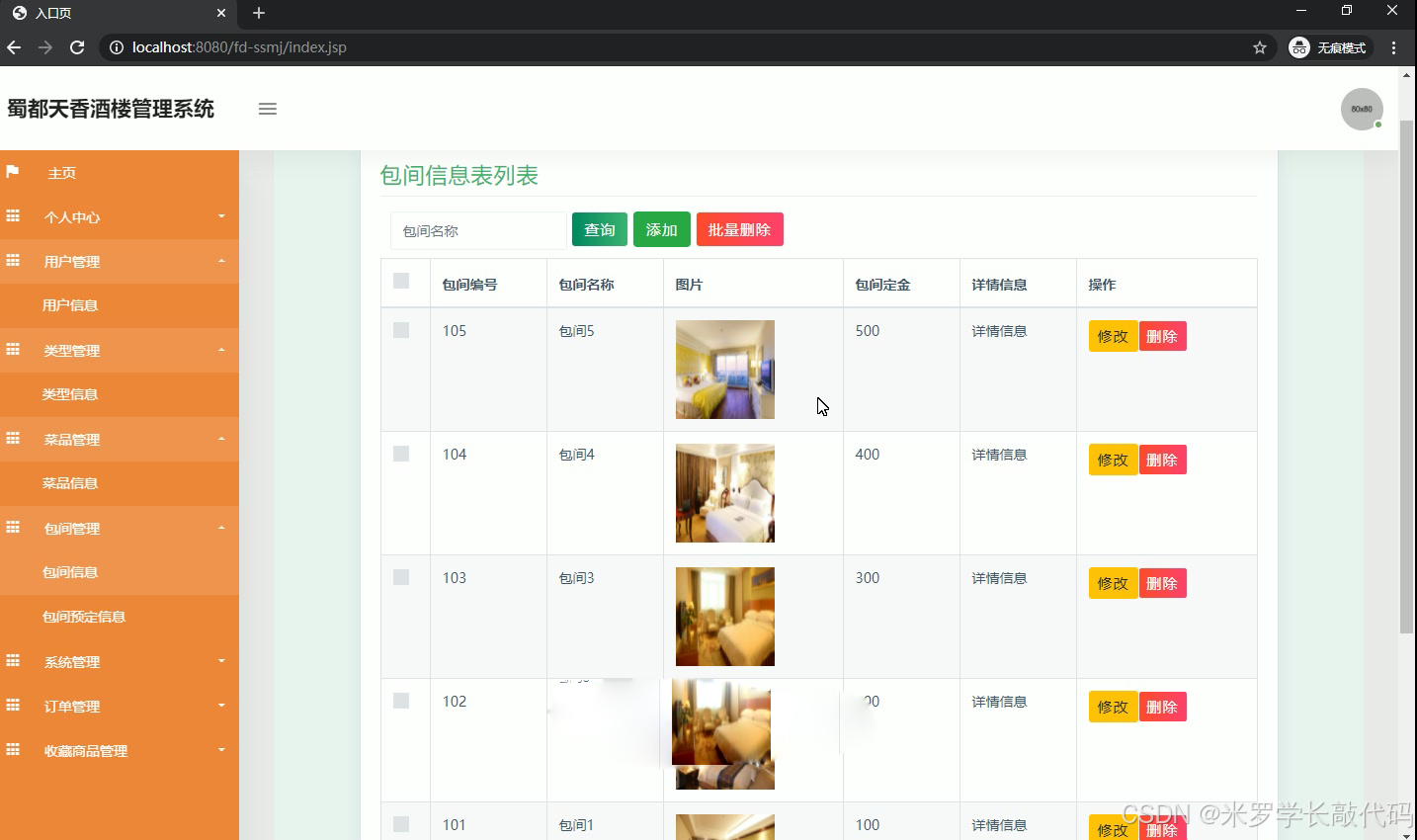The width and height of the screenshot is (1417, 840).
Task: Check the box for row 101
Action: coord(401,824)
